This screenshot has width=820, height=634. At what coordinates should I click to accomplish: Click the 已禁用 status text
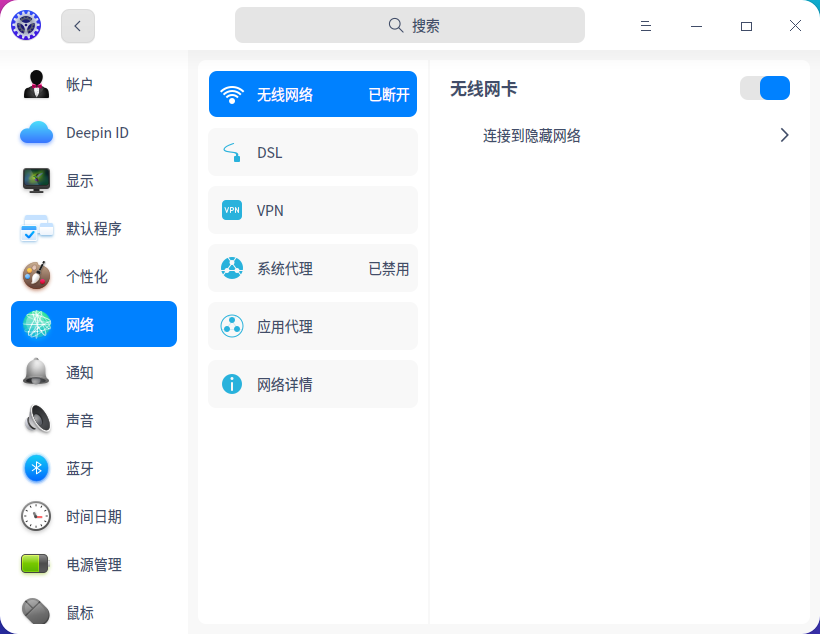coord(389,269)
